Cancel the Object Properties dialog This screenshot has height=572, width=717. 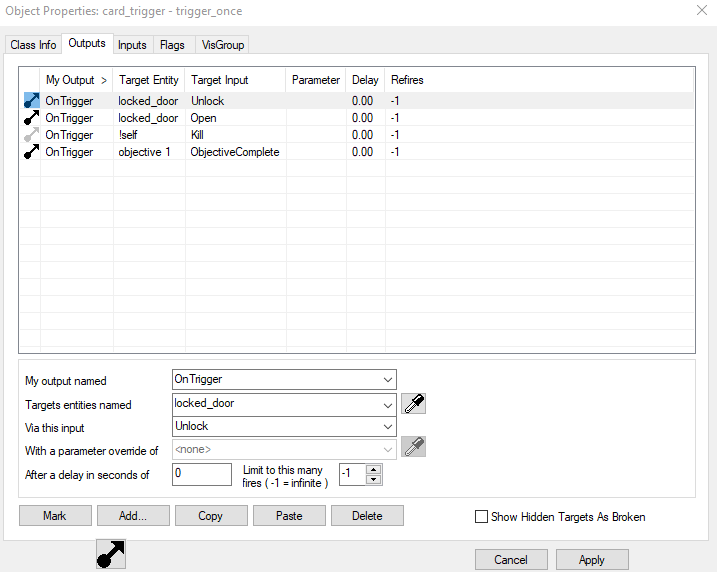click(x=511, y=560)
